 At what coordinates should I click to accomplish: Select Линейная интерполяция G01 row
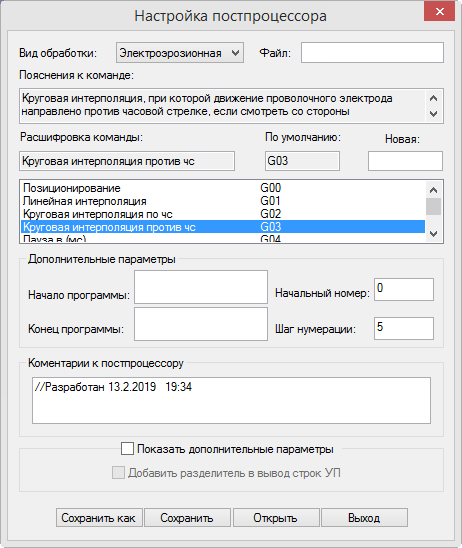(223, 201)
